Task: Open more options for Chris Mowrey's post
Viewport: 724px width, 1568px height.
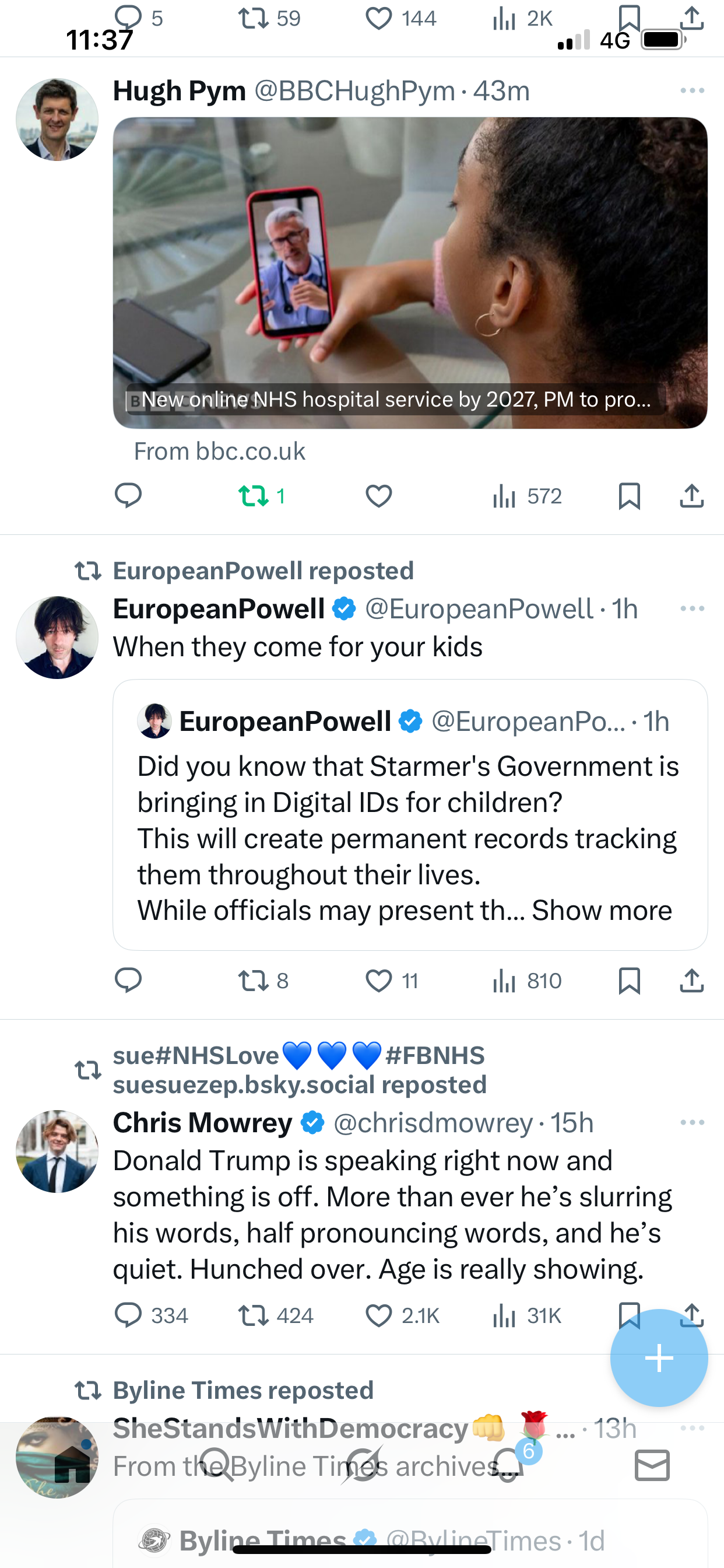Action: [692, 1122]
